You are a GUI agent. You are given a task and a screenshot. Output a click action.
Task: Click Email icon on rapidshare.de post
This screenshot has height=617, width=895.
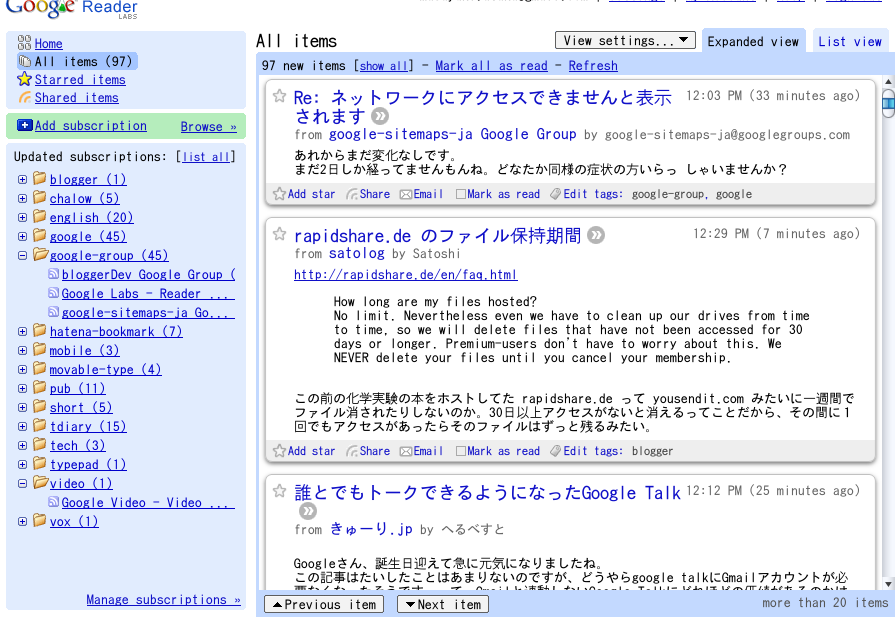[406, 451]
